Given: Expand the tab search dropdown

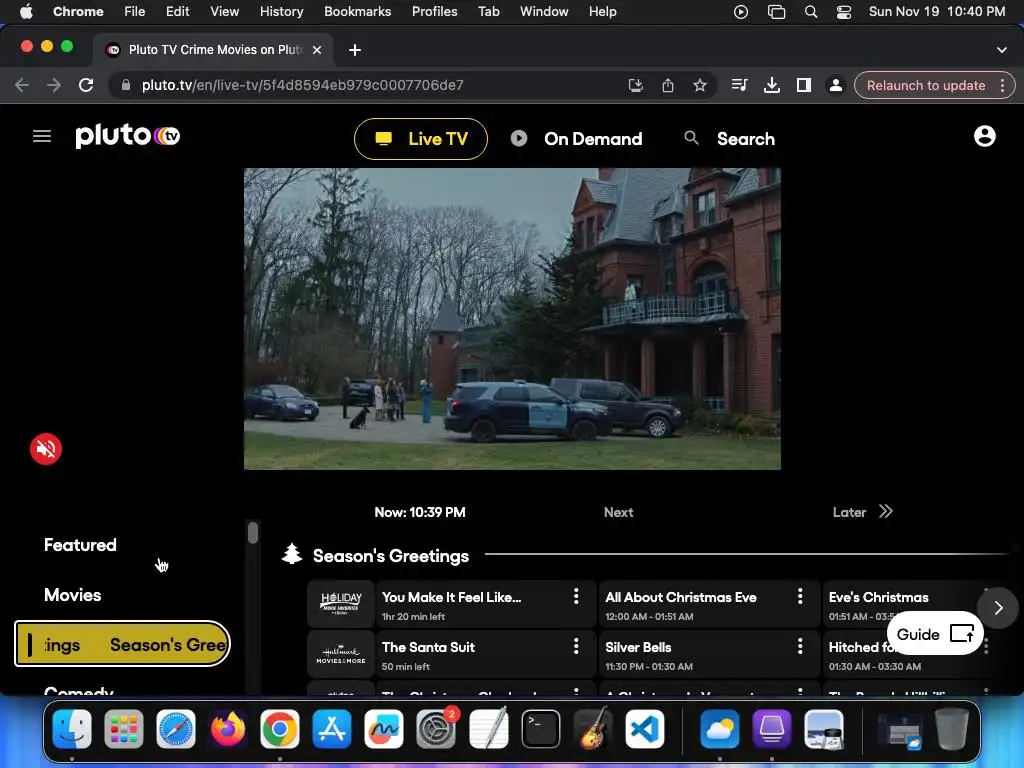Looking at the screenshot, I should click(1001, 50).
